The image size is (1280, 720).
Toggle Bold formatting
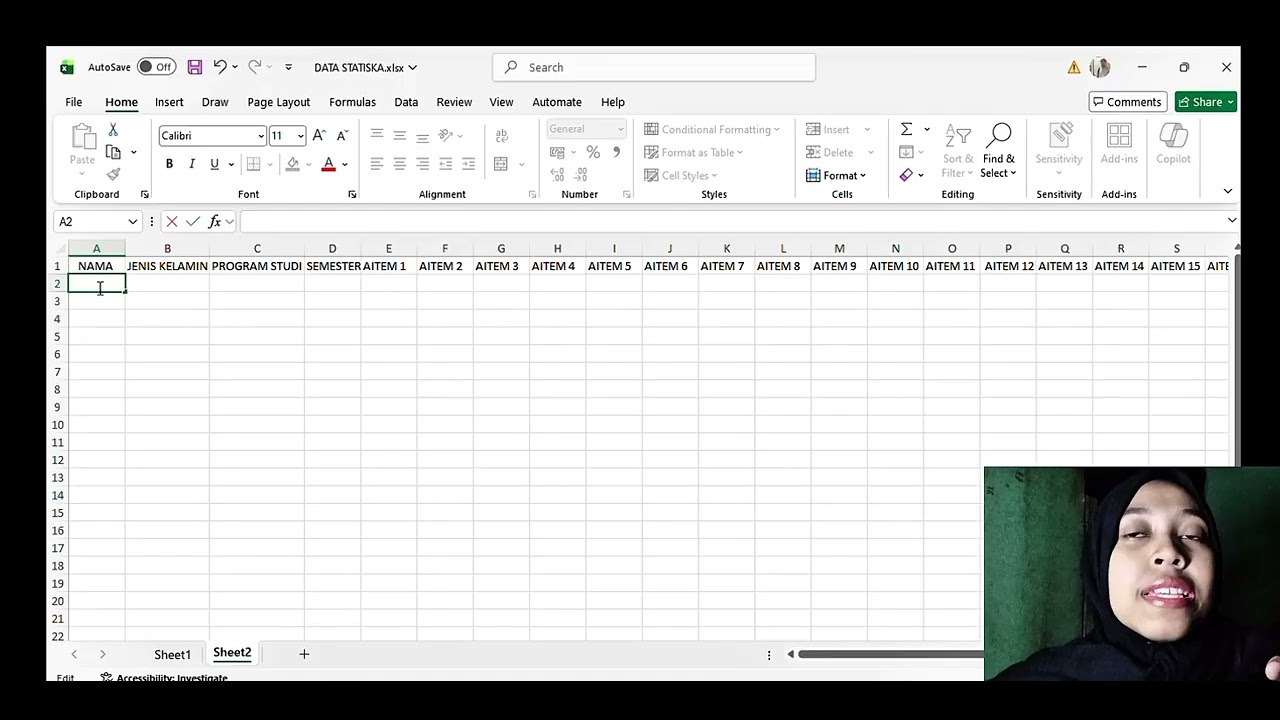coord(169,164)
